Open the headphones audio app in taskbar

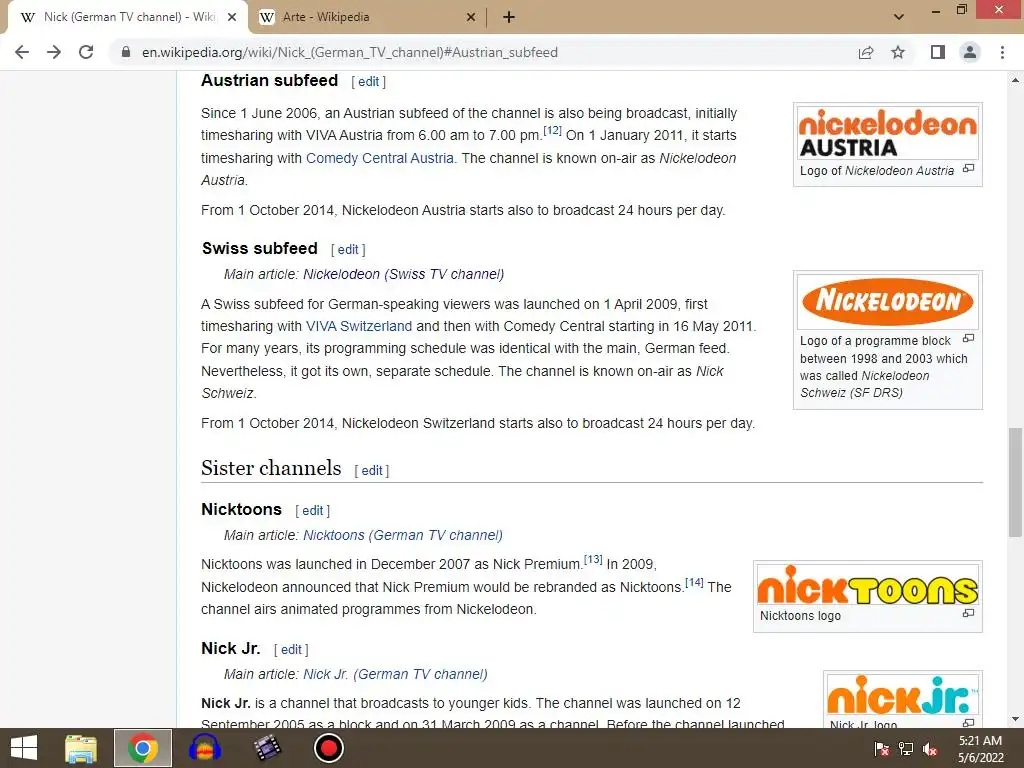(205, 748)
